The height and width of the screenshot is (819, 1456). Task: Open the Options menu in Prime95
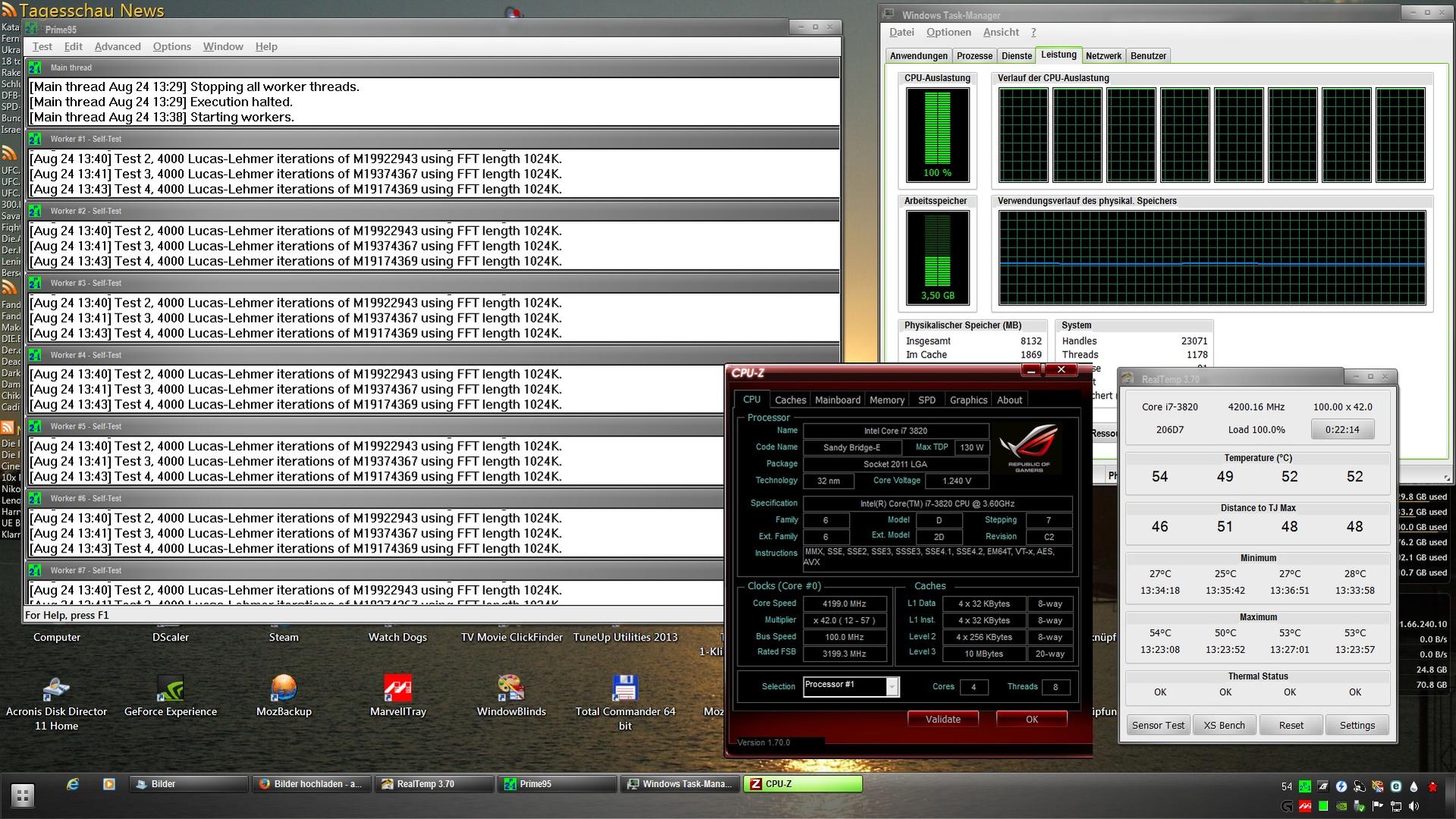click(172, 46)
